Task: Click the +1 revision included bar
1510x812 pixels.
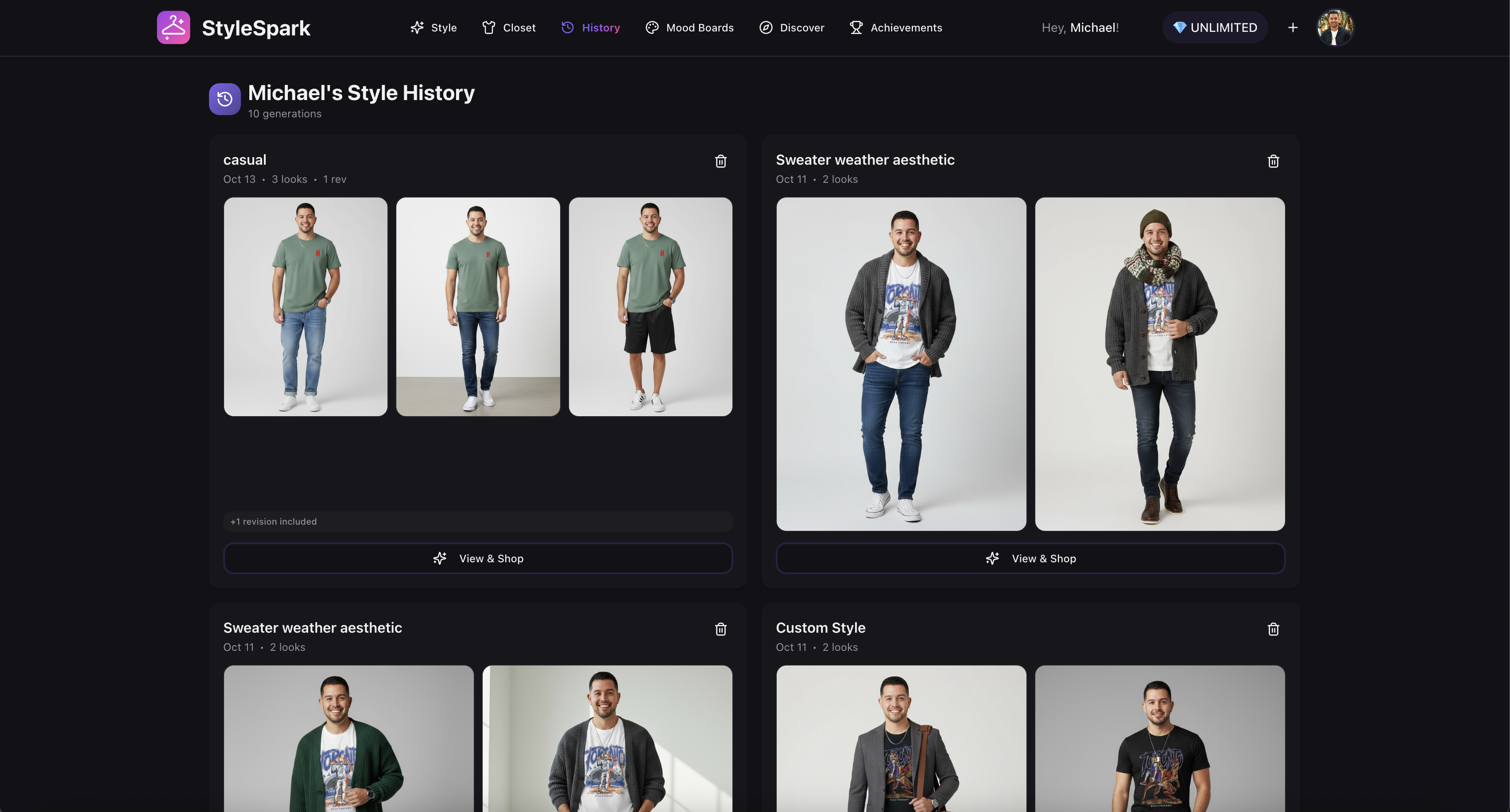Action: click(x=477, y=521)
